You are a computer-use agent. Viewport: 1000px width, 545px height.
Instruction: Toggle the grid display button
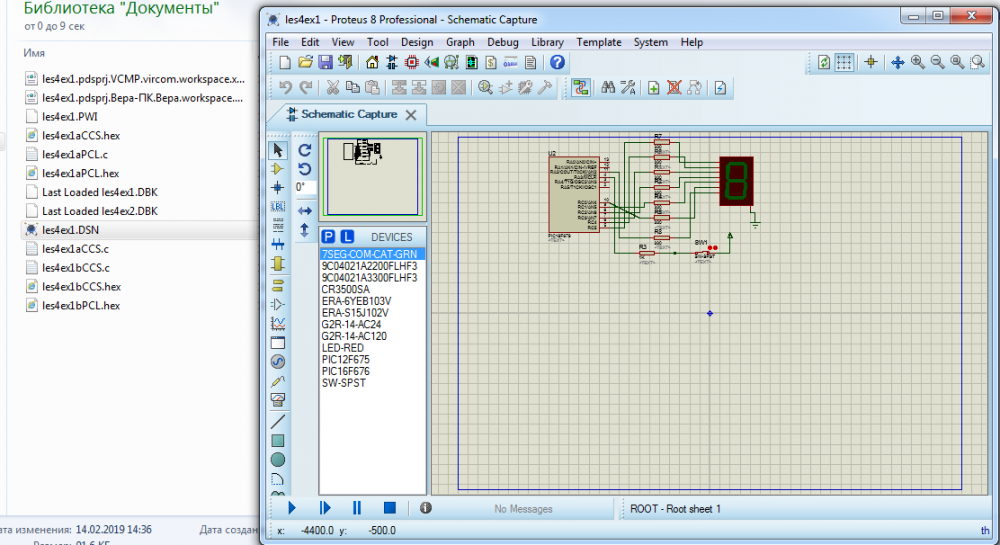tap(845, 62)
